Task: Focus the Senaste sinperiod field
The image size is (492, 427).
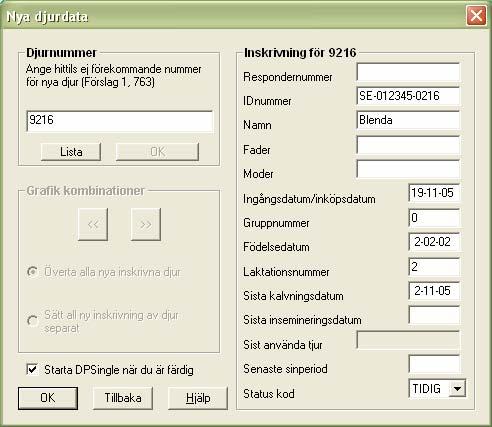Action: [434, 364]
